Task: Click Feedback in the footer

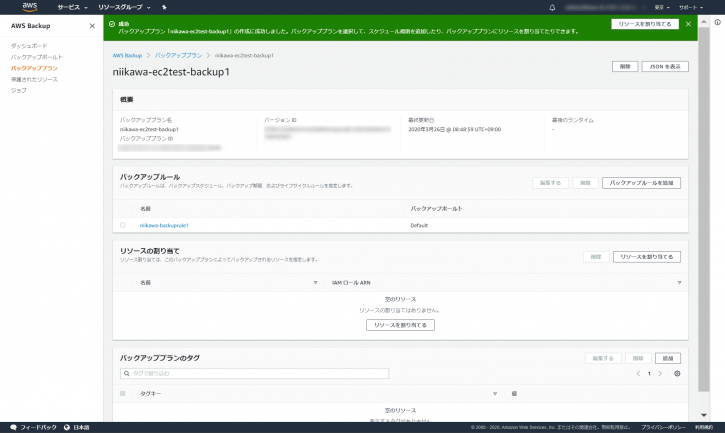Action: (33, 427)
